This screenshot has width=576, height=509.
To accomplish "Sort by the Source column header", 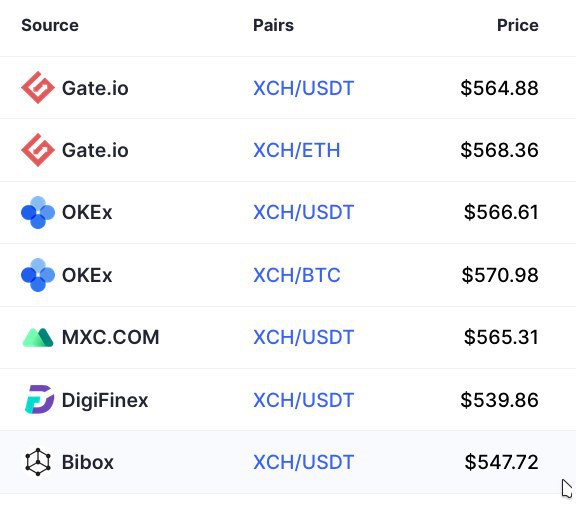I will pyautogui.click(x=50, y=25).
